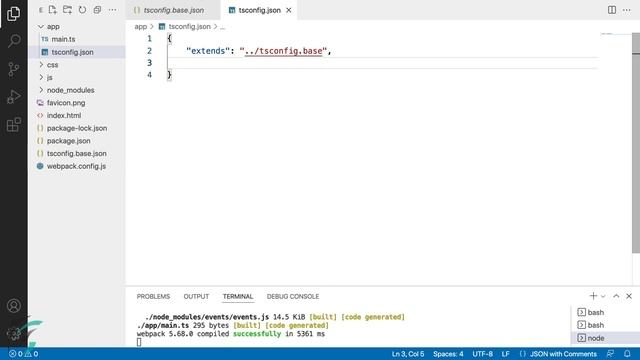
Task: Open notifications bell in status bar
Action: pyautogui.click(x=627, y=354)
